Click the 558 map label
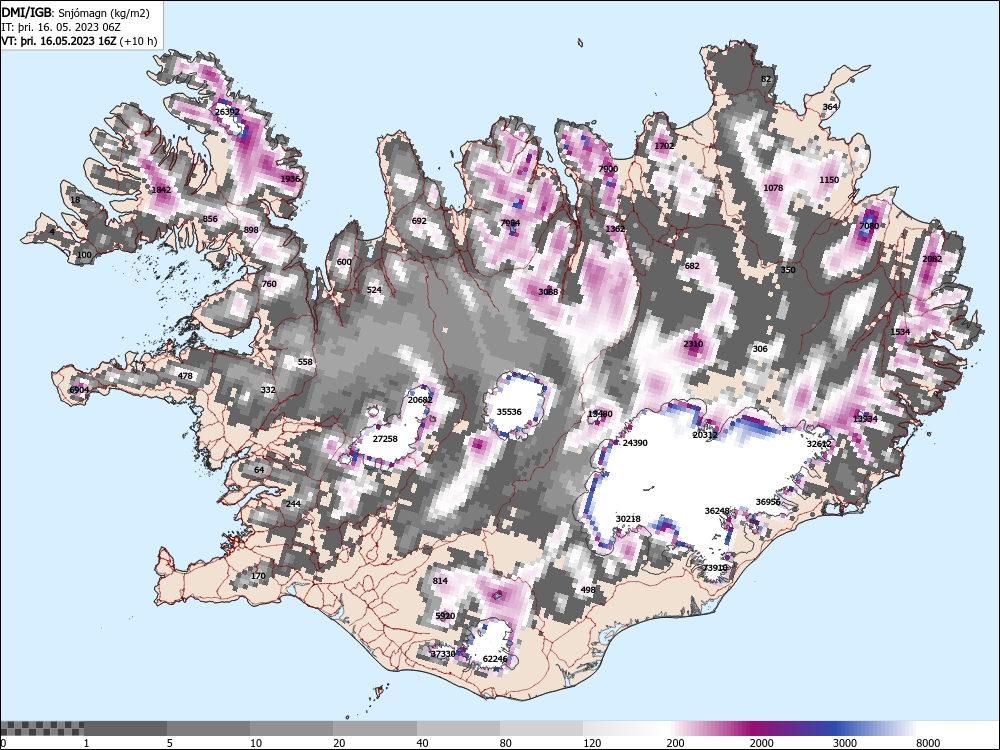The image size is (1000, 750). pyautogui.click(x=305, y=362)
